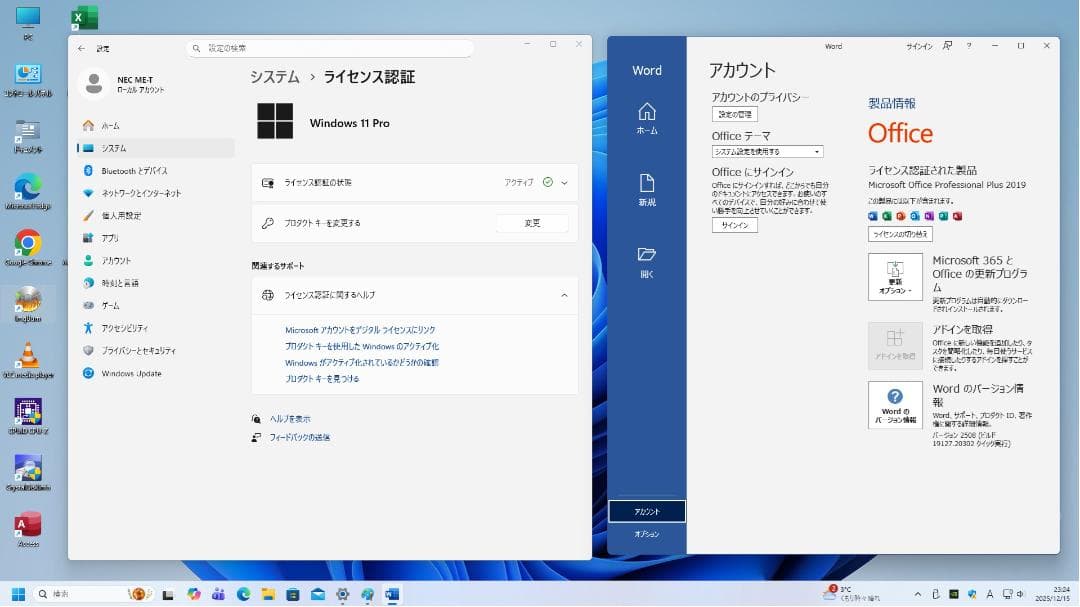Click the アドインを取得 add-ins icon

[895, 345]
